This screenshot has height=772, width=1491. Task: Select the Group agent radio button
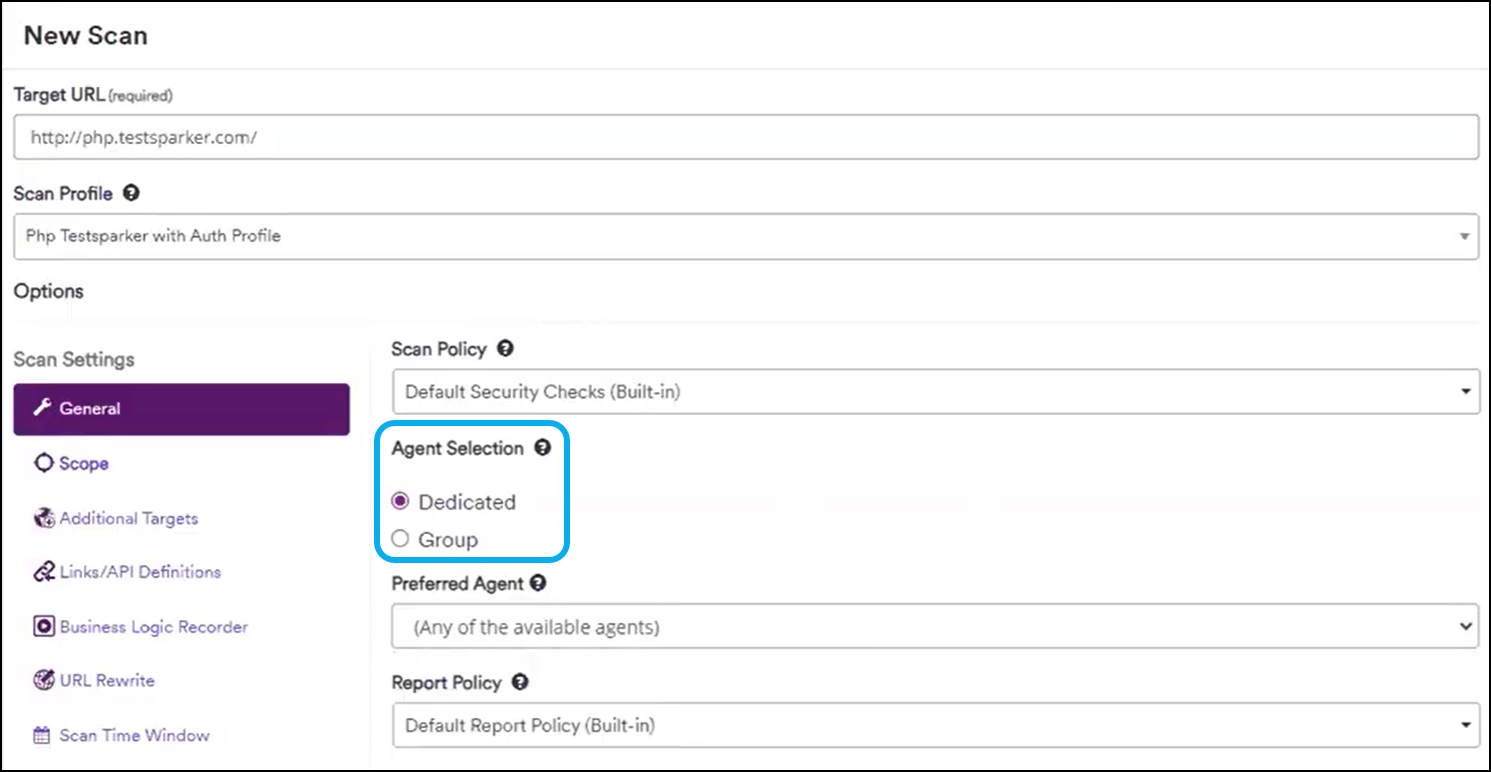(400, 537)
